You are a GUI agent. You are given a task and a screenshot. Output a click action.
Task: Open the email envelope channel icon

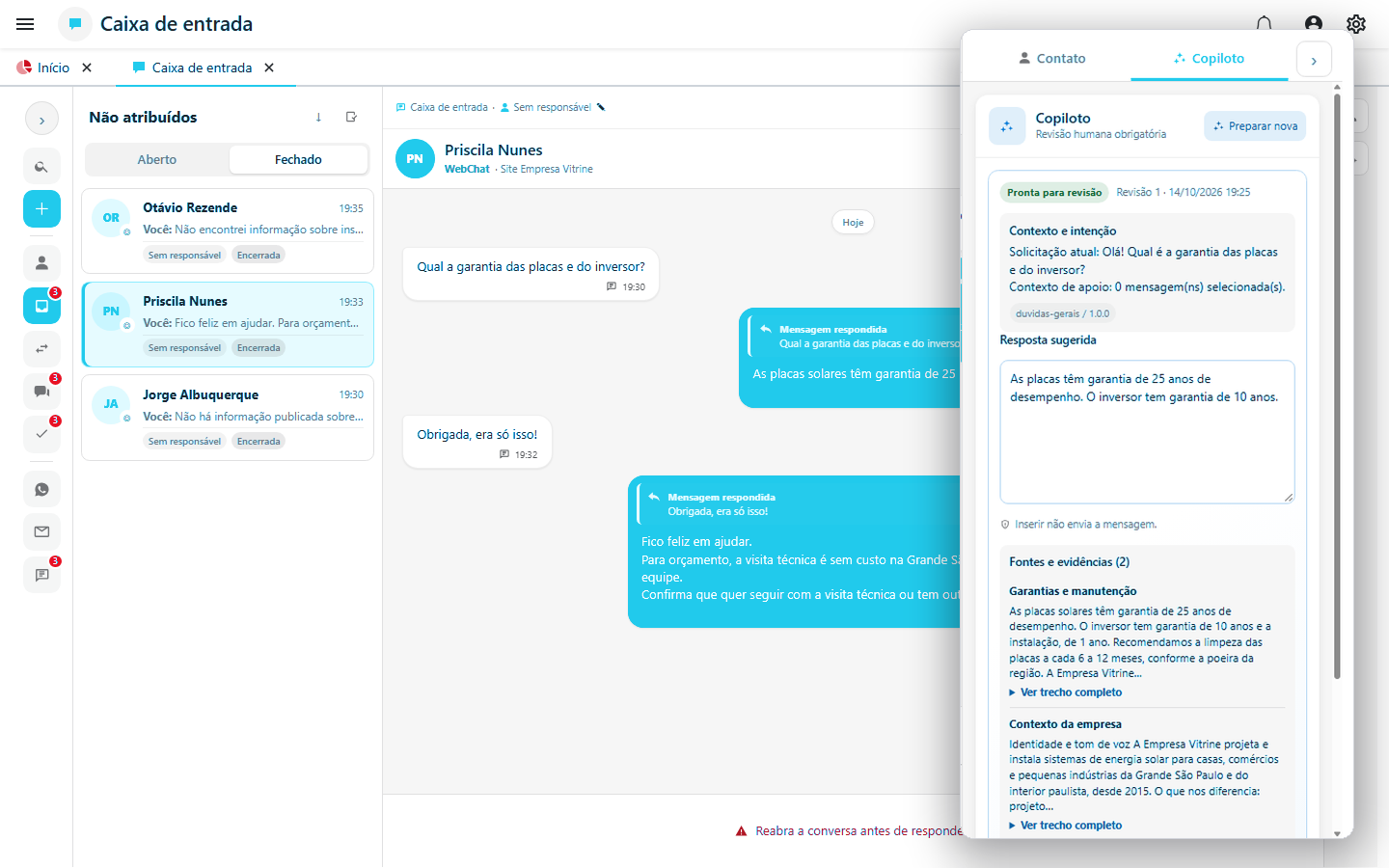pyautogui.click(x=41, y=531)
